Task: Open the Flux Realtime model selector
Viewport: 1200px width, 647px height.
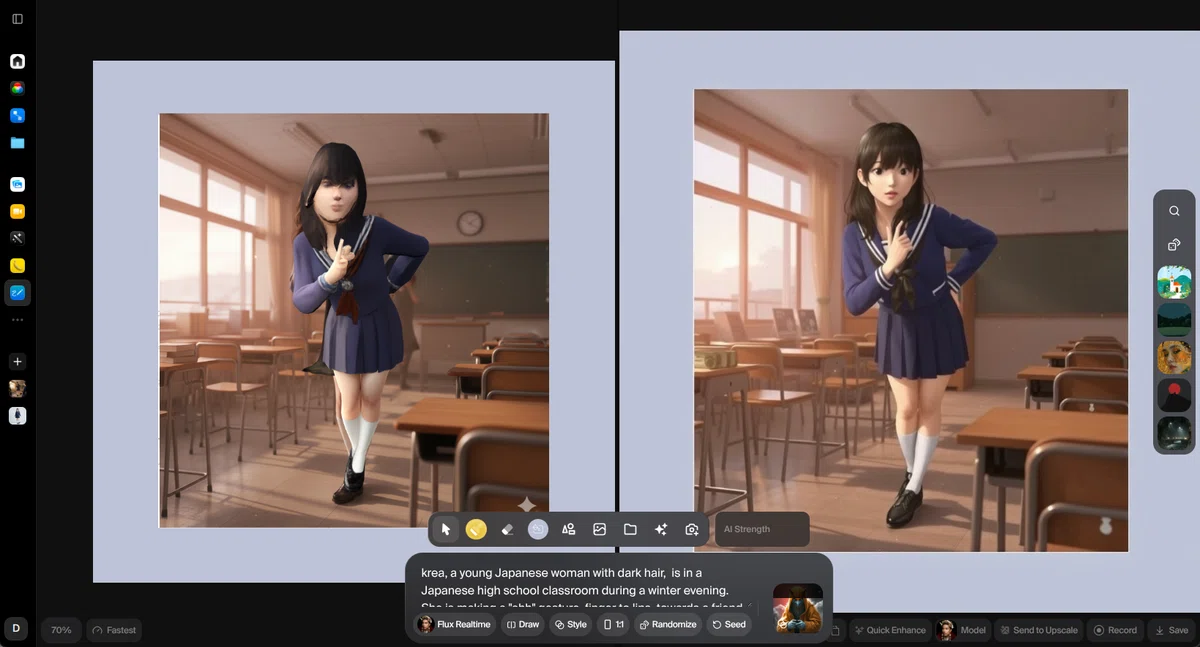Action: tap(456, 624)
